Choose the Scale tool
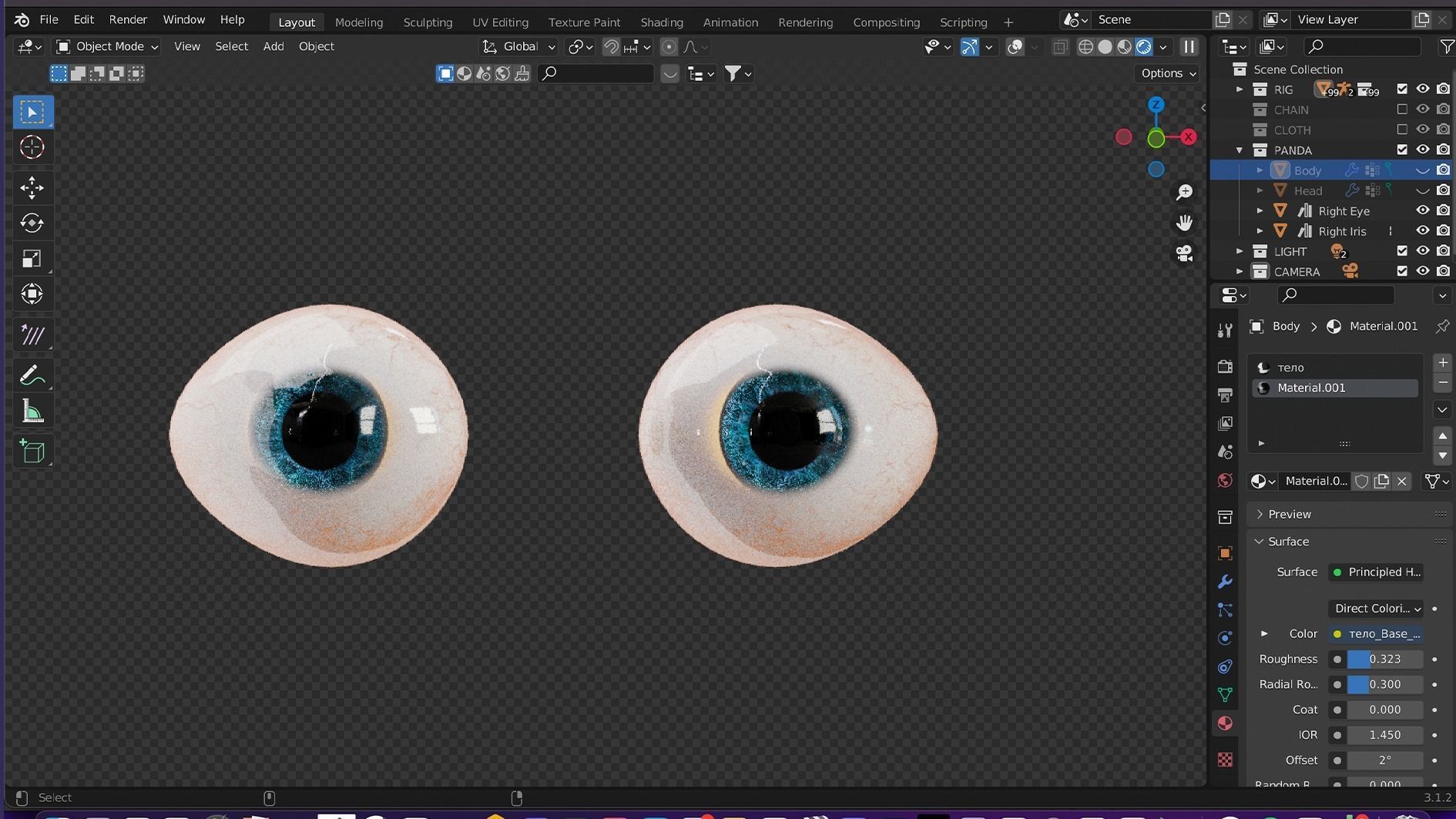 pos(32,259)
